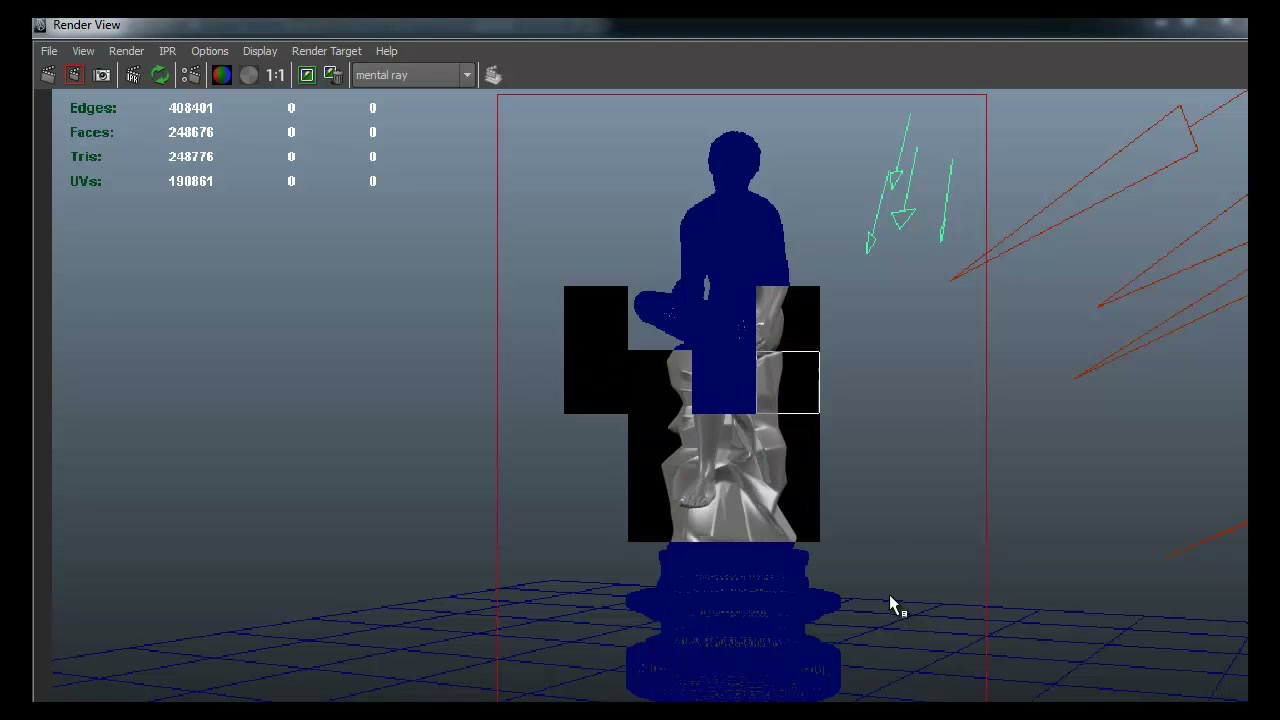Screen dimensions: 1280x720
Task: Click the Tris count 248776
Action: click(x=191, y=157)
